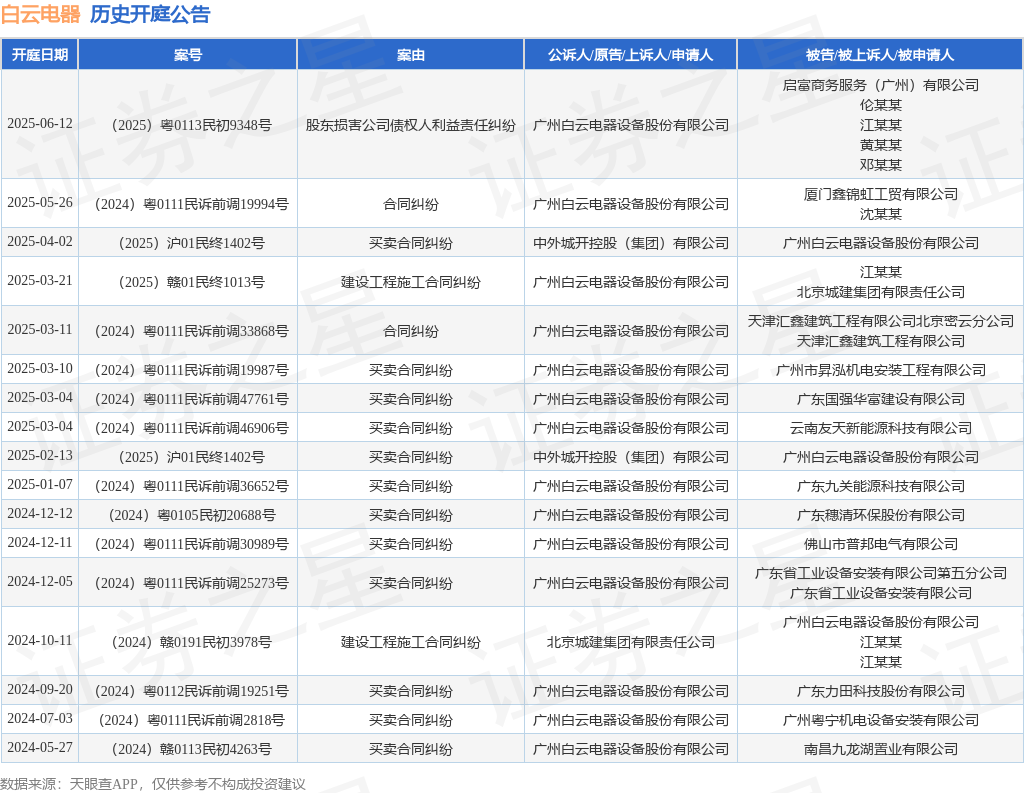1024x793 pixels.
Task: Click defendant 北京城建集团有限责任公司 in 2025-03-21 row
Action: pyautogui.click(x=880, y=292)
